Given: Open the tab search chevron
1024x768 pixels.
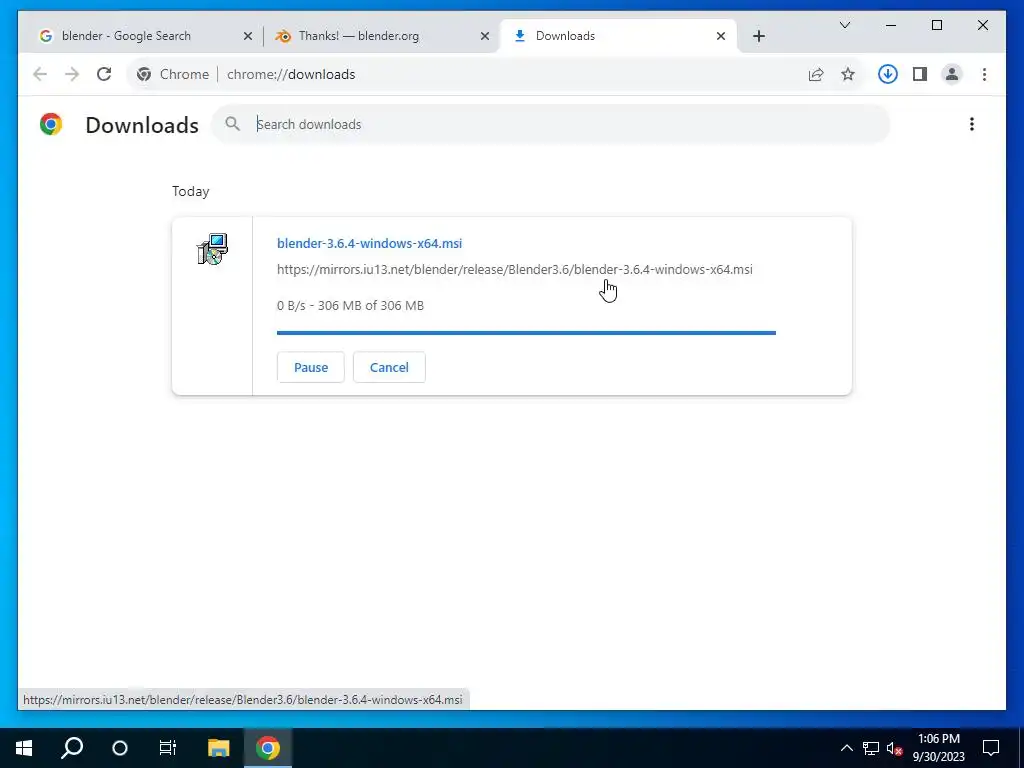Looking at the screenshot, I should point(844,25).
